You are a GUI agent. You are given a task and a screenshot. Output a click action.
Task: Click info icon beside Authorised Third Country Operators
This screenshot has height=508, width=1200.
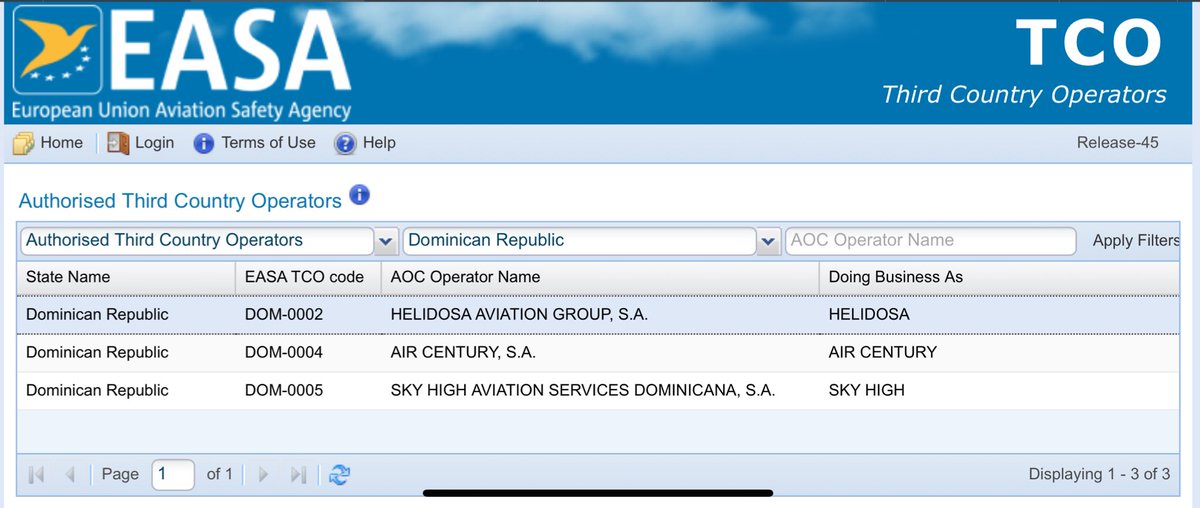pyautogui.click(x=359, y=194)
